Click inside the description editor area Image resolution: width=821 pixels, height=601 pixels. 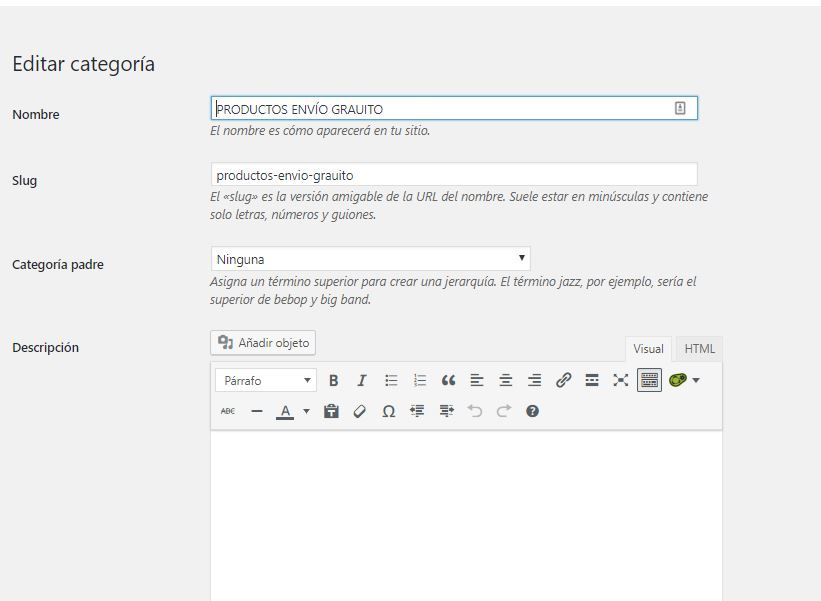467,516
